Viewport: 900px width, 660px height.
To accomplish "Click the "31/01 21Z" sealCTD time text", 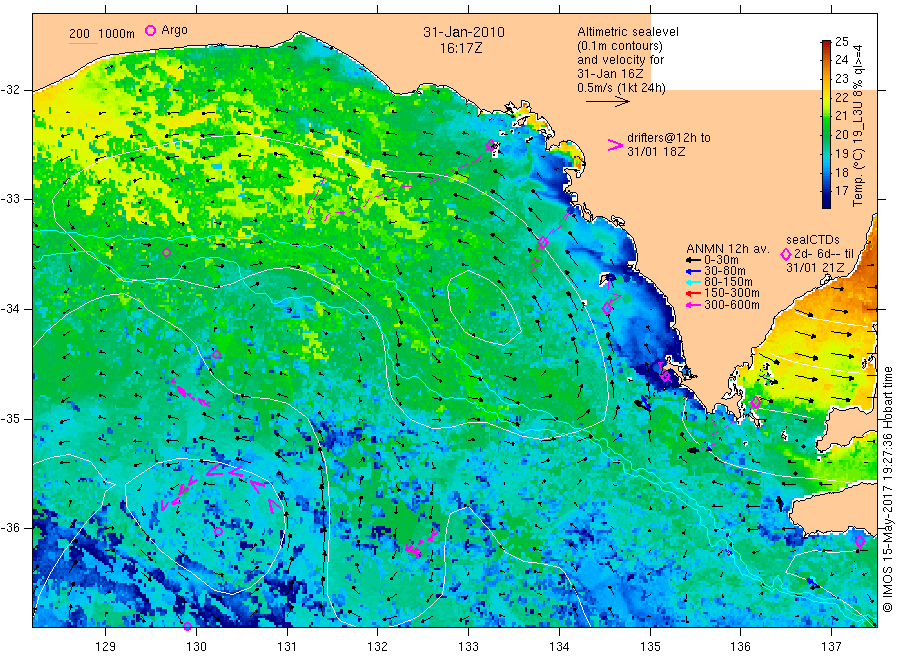I will [x=815, y=267].
